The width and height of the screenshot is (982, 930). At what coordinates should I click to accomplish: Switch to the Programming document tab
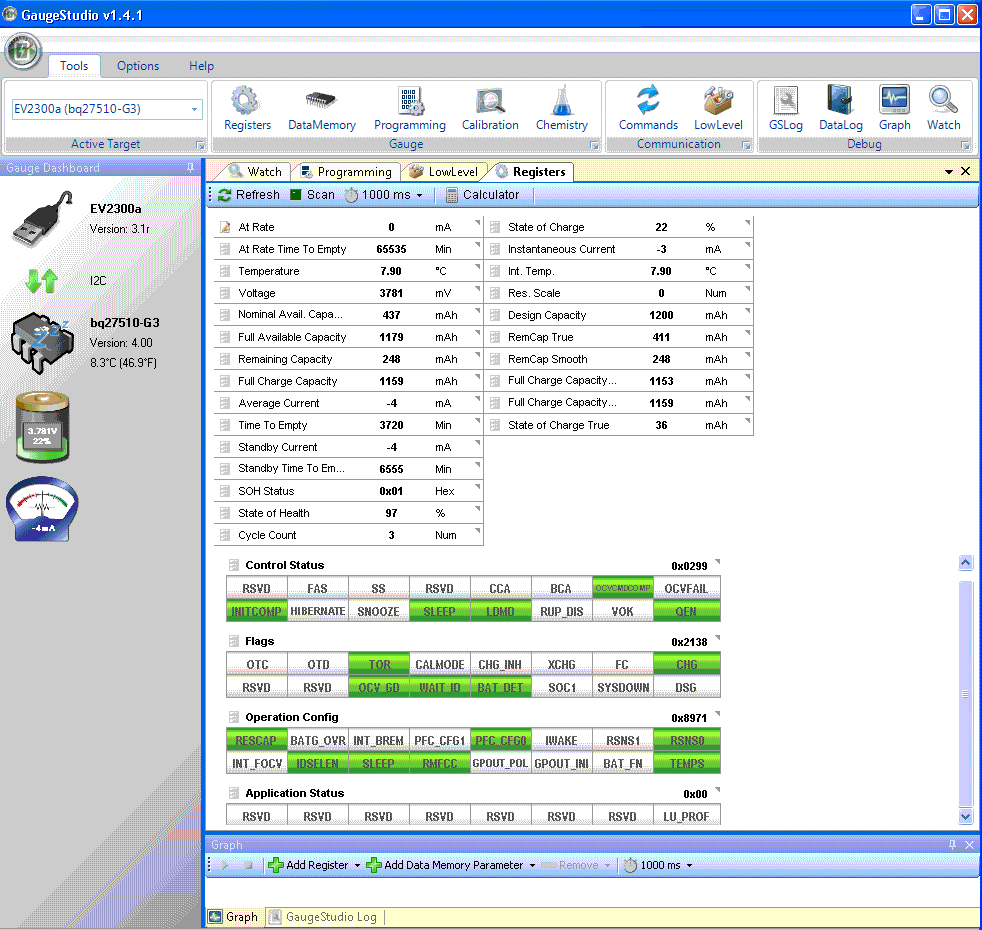[346, 172]
